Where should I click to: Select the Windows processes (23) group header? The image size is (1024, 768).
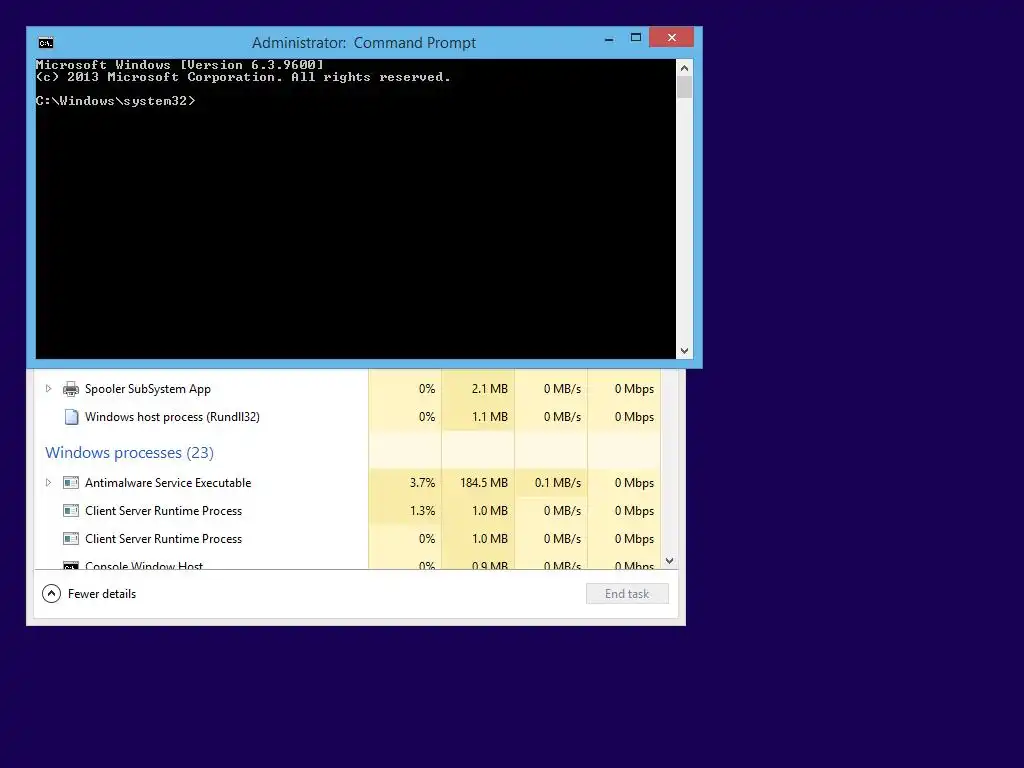click(x=129, y=453)
